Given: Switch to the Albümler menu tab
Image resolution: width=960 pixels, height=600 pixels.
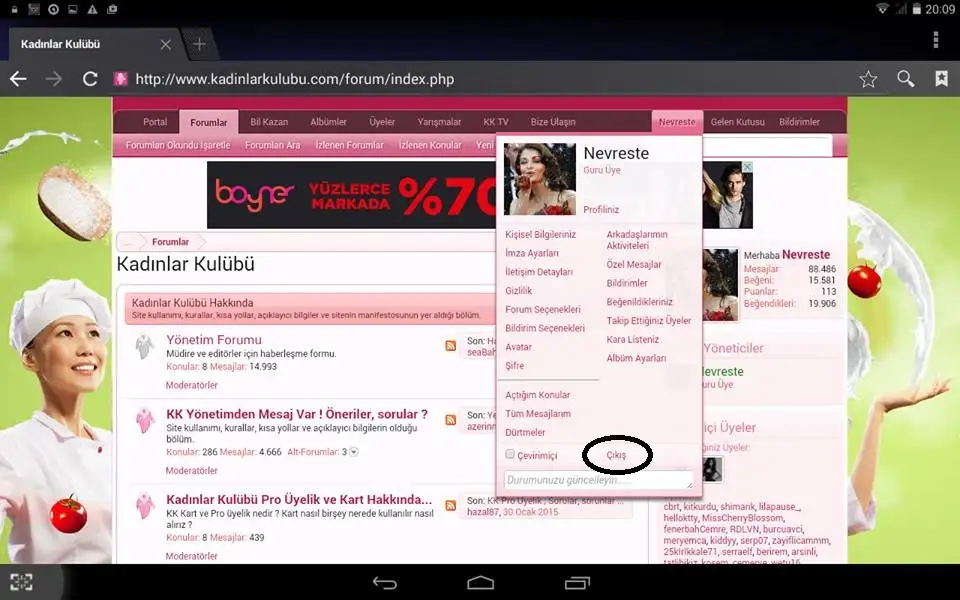Looking at the screenshot, I should tap(328, 121).
